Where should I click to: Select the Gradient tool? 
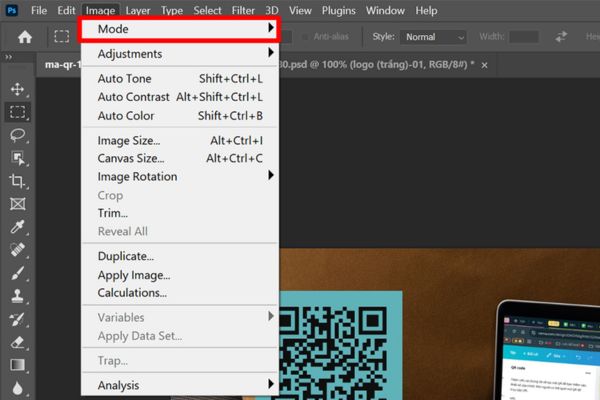pyautogui.click(x=17, y=365)
